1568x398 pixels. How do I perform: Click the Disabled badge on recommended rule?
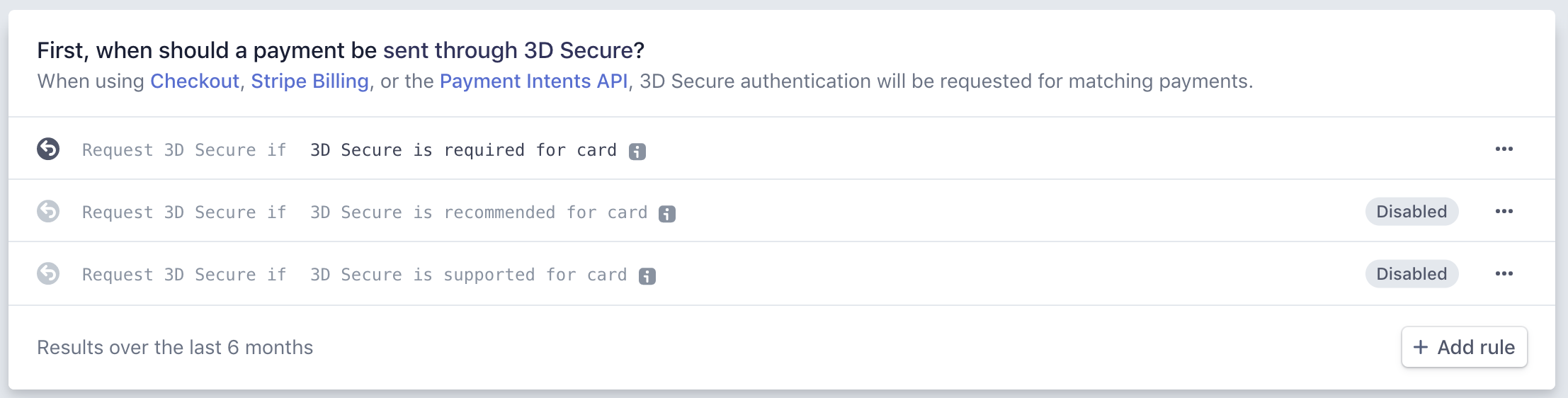(1411, 212)
